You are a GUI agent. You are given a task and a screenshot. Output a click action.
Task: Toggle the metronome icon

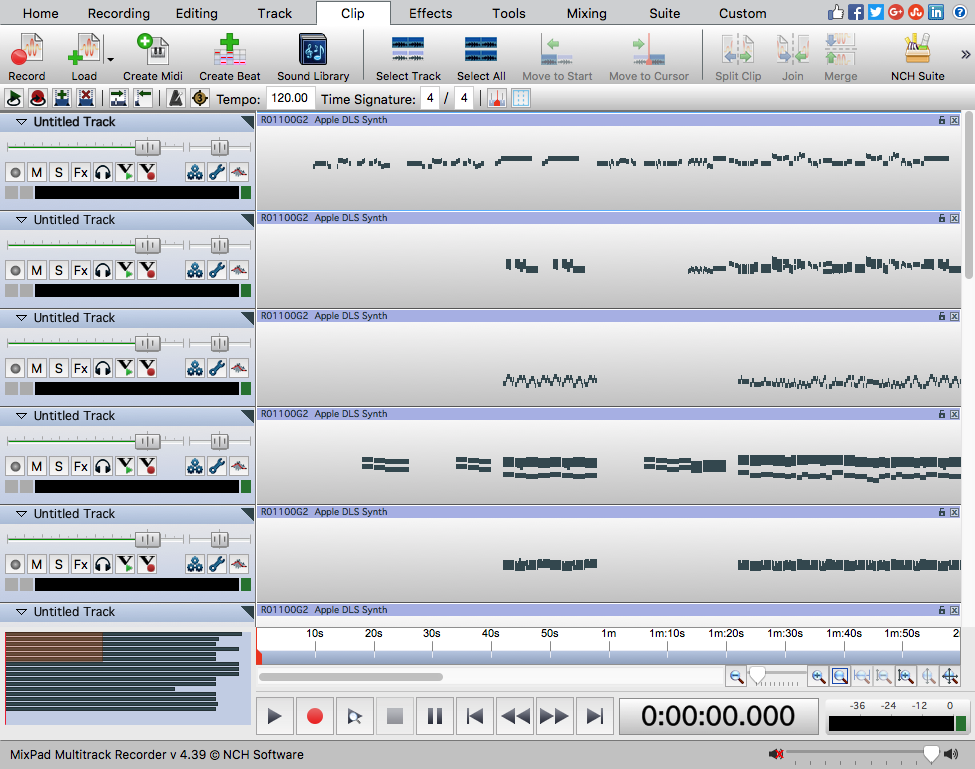pyautogui.click(x=176, y=98)
